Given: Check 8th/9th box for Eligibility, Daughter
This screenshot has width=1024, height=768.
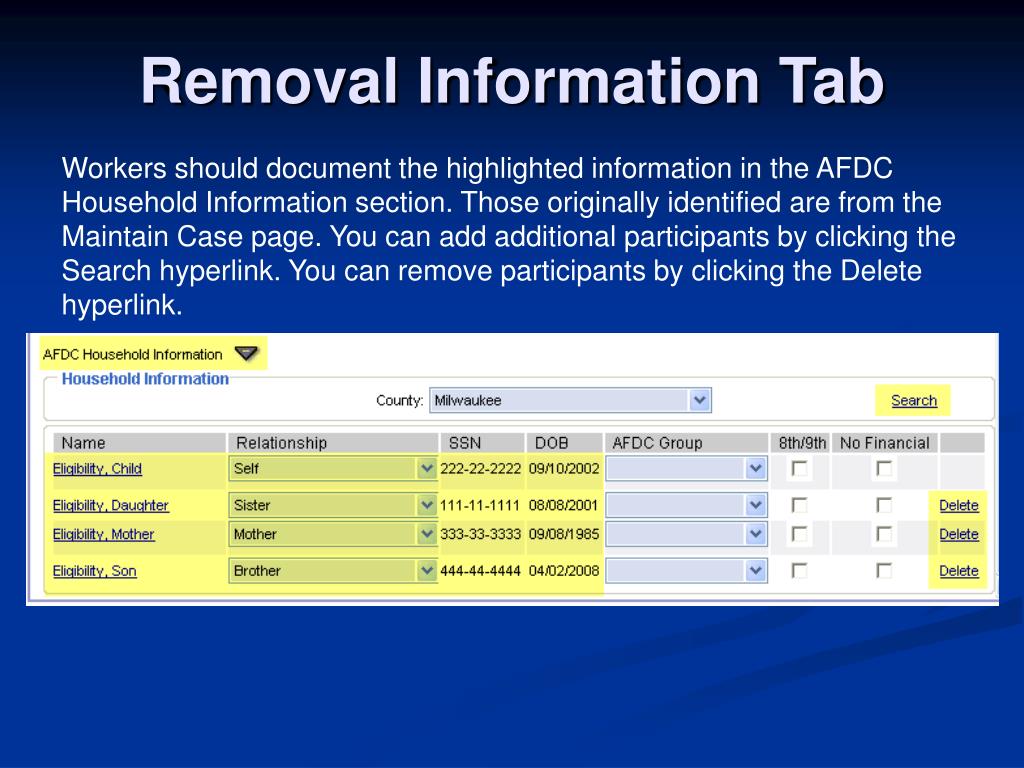Looking at the screenshot, I should [799, 505].
